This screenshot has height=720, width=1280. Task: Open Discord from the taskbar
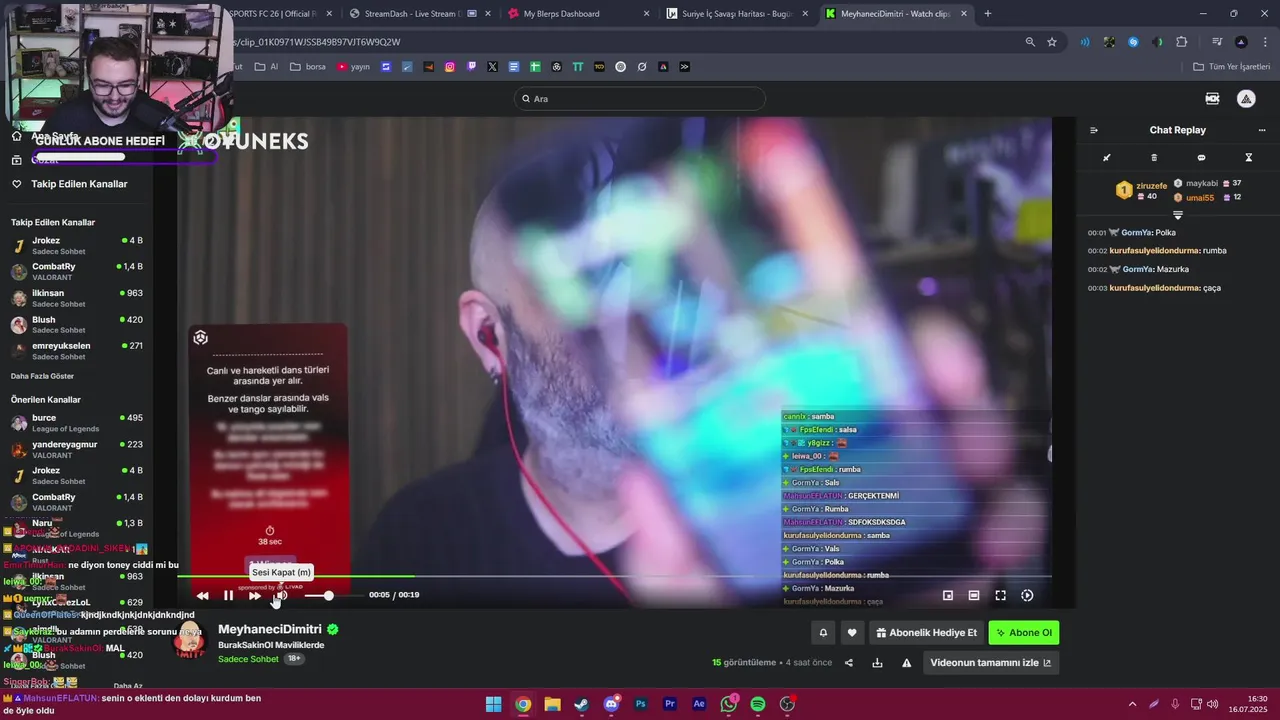[x=611, y=704]
